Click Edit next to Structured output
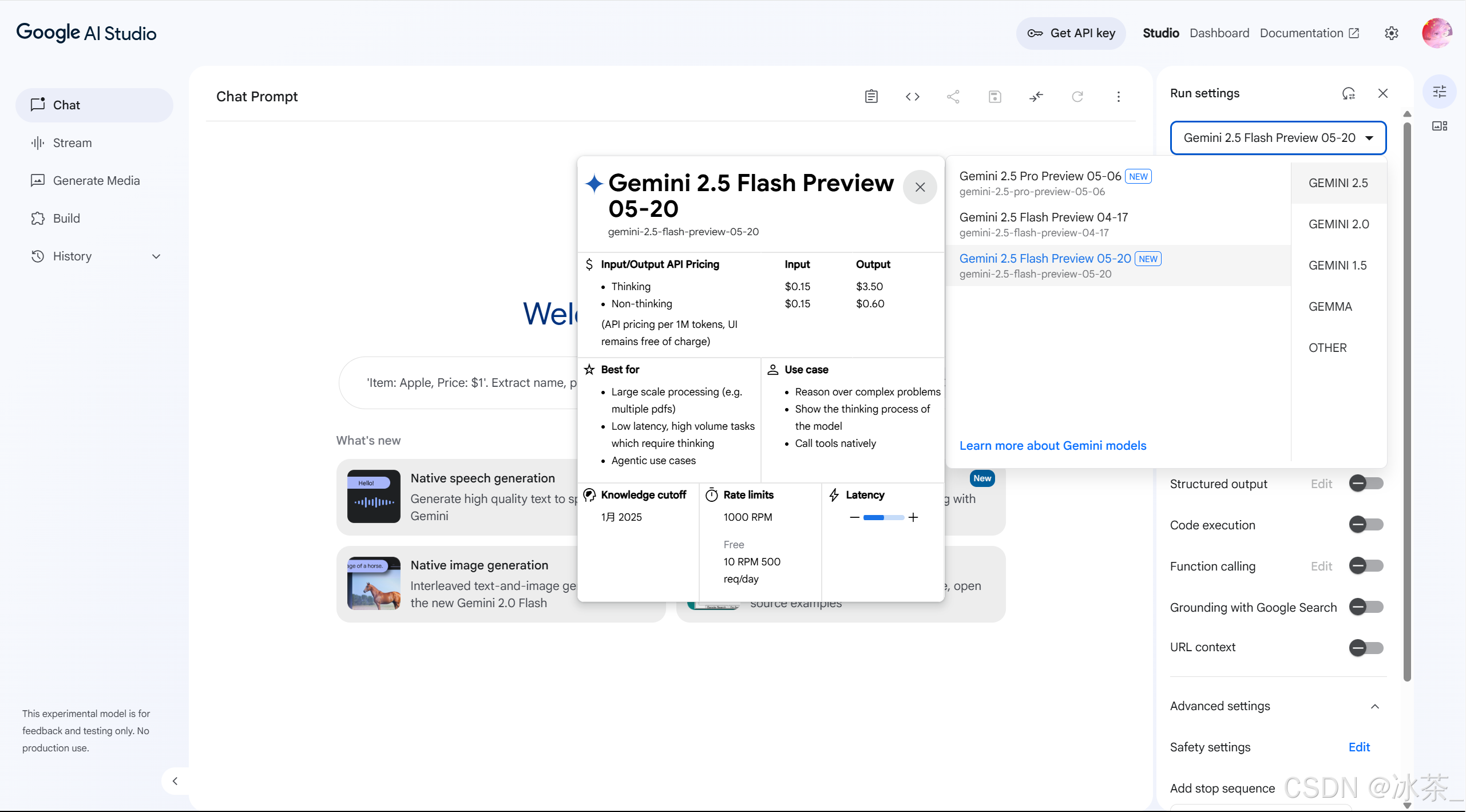 (x=1321, y=484)
